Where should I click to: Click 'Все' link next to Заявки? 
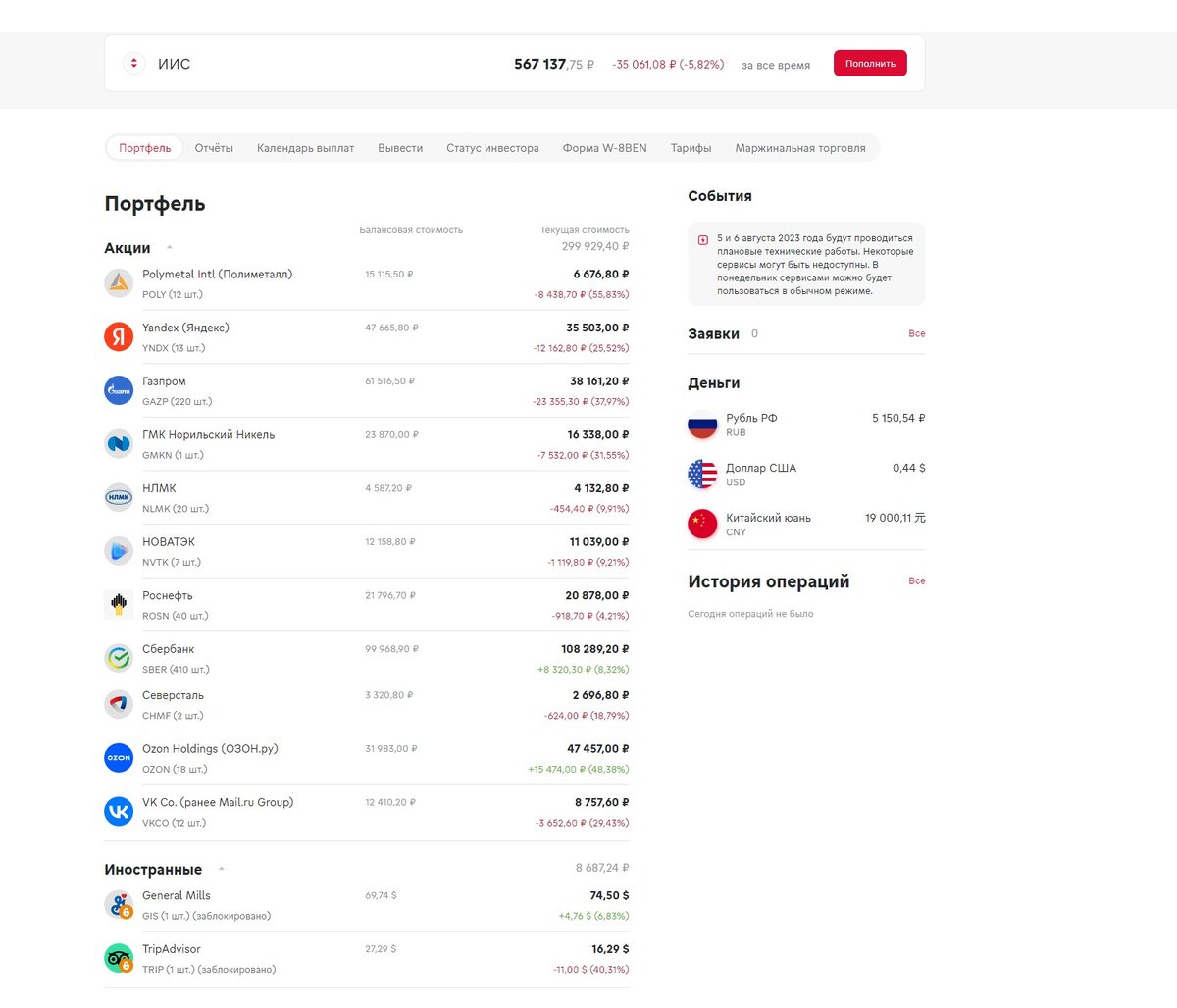(x=917, y=333)
